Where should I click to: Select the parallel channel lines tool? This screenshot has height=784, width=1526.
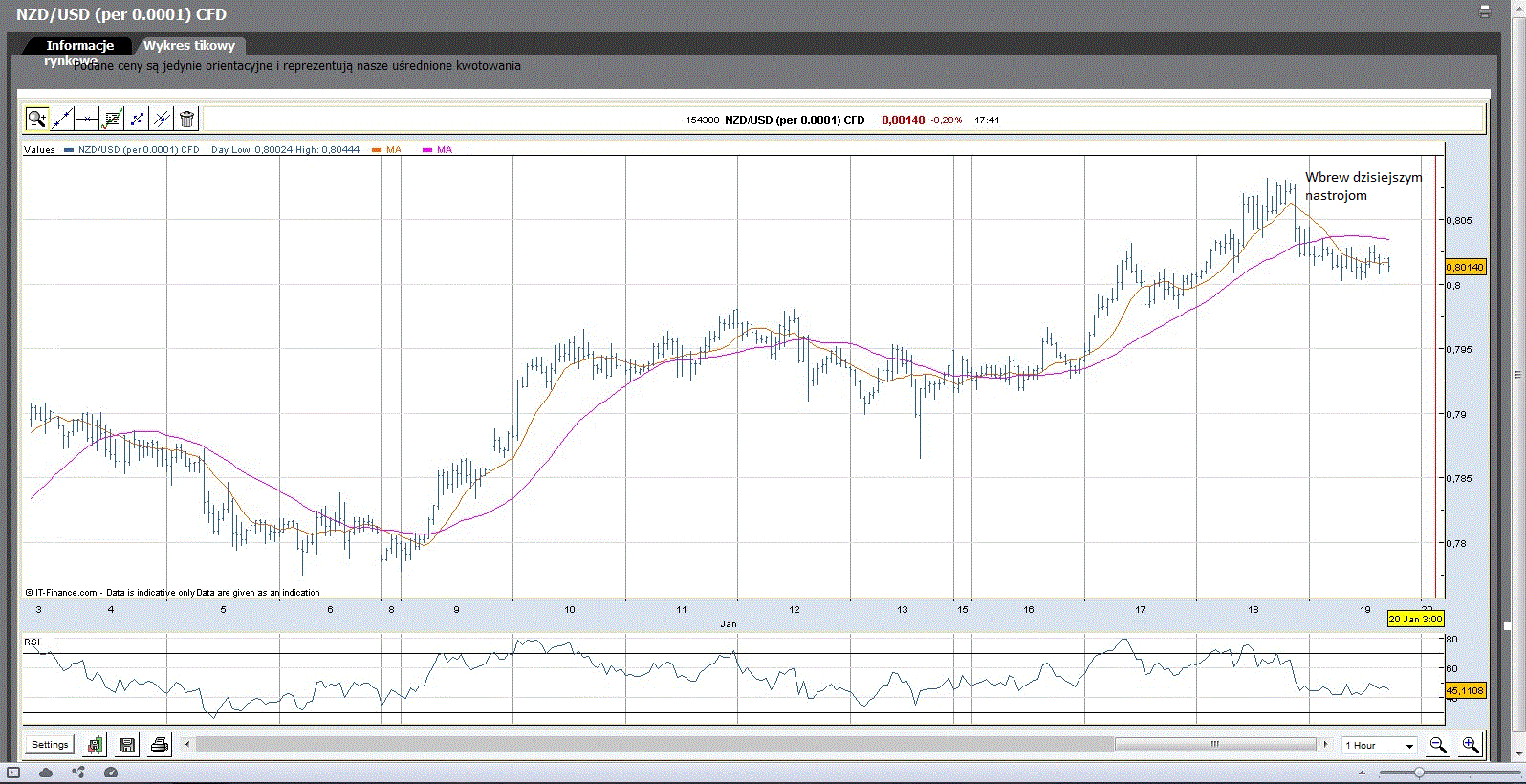162,119
